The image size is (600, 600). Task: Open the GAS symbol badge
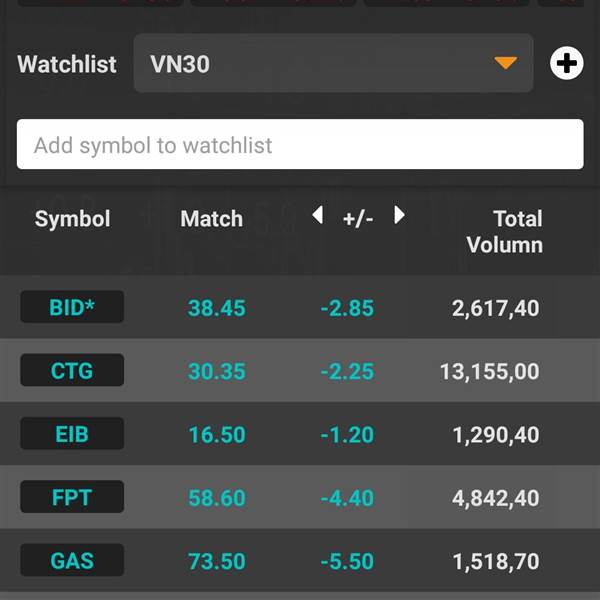pos(72,560)
